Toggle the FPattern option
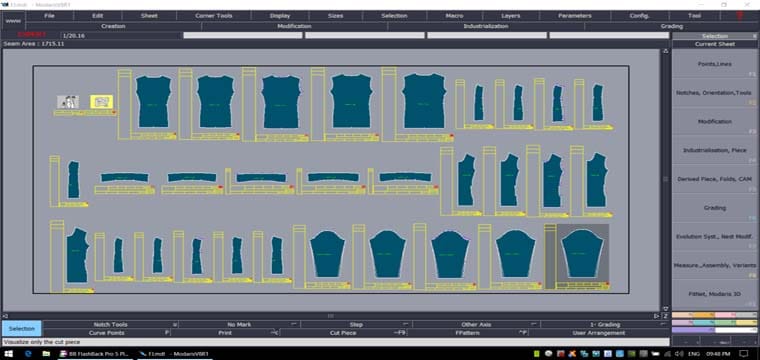The width and height of the screenshot is (760, 360). 468,333
